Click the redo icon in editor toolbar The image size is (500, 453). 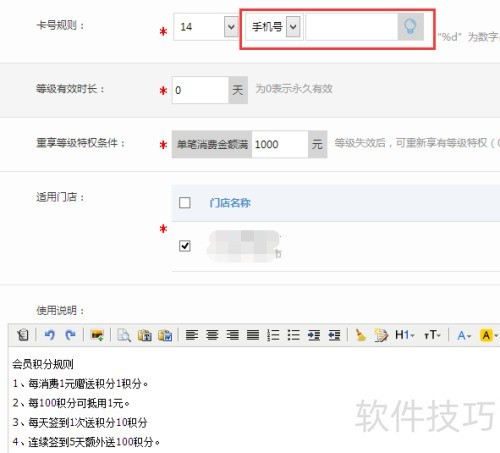click(70, 335)
